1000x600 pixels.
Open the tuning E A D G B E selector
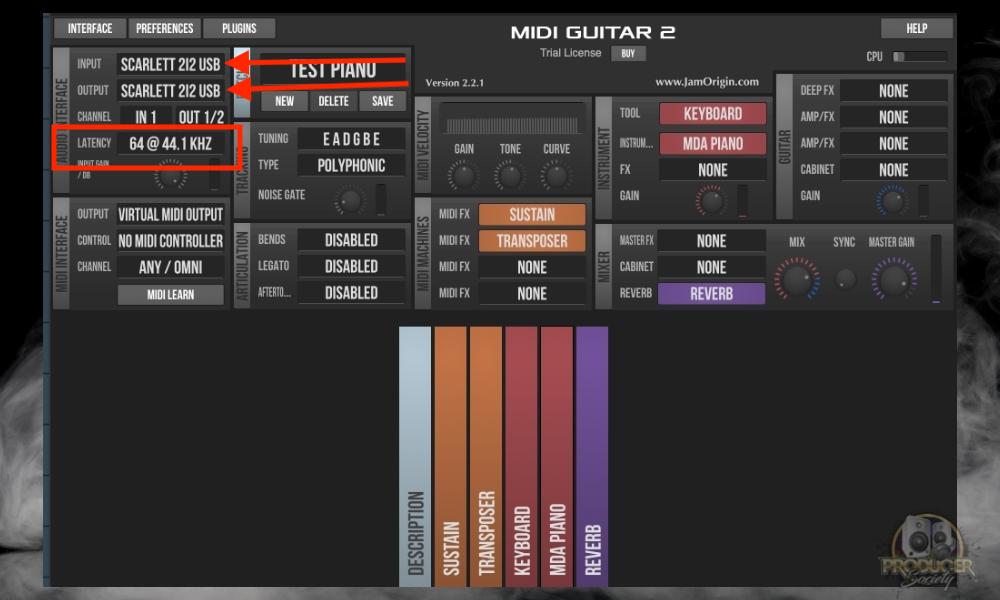(351, 139)
